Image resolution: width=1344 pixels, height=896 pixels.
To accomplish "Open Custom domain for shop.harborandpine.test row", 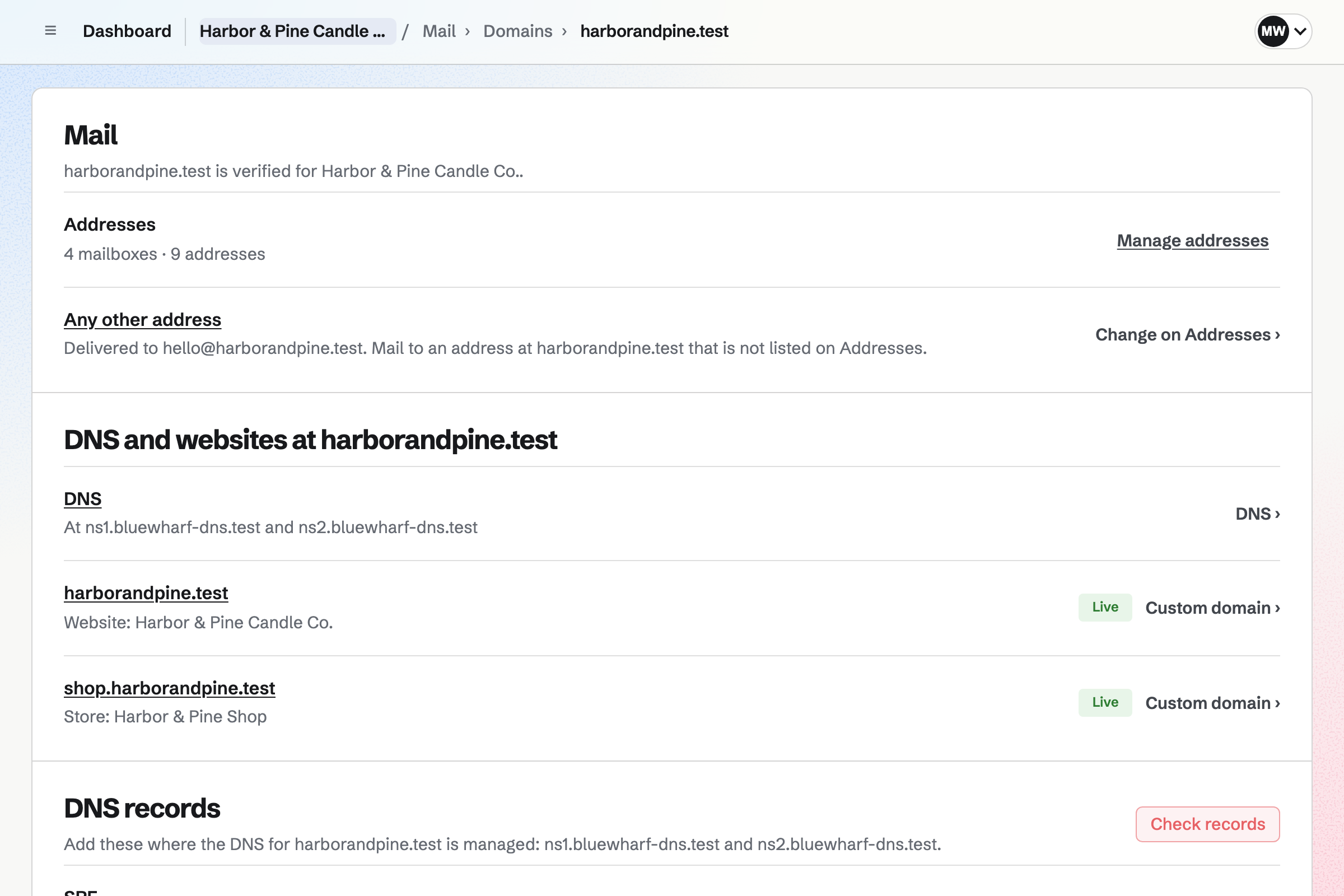I will pos(1212,703).
